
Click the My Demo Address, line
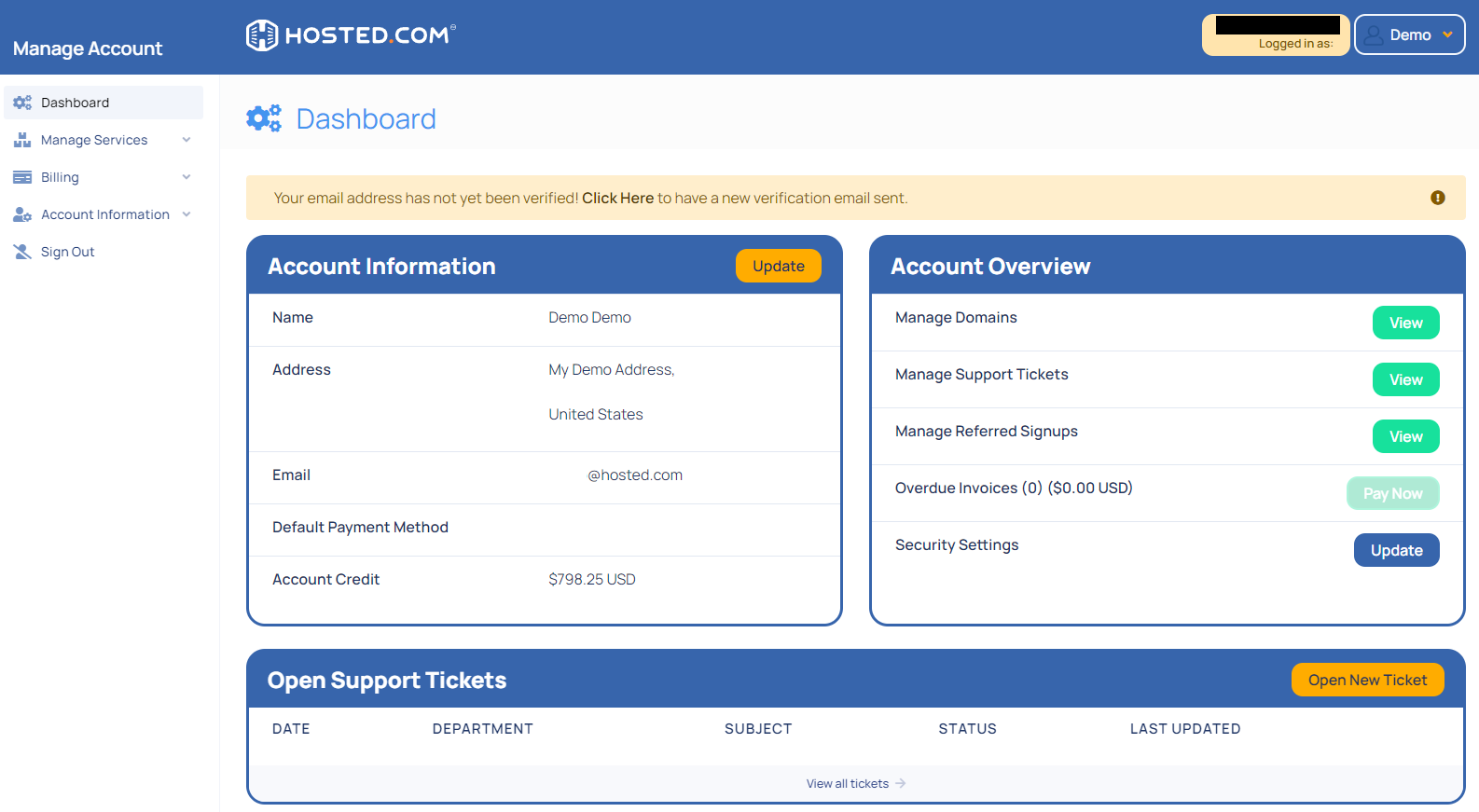coord(612,370)
